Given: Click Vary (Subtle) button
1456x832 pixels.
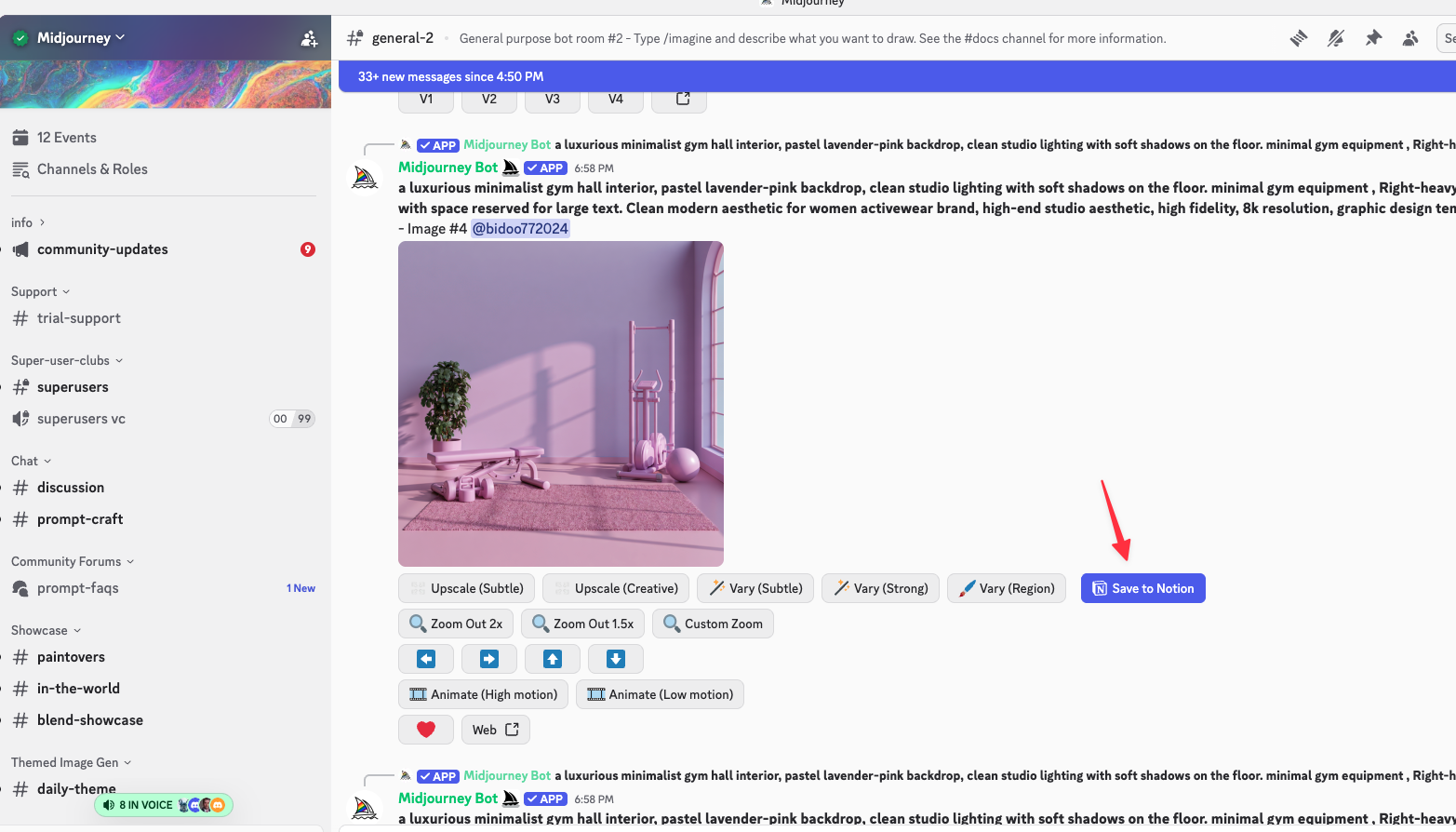Looking at the screenshot, I should click(x=755, y=588).
